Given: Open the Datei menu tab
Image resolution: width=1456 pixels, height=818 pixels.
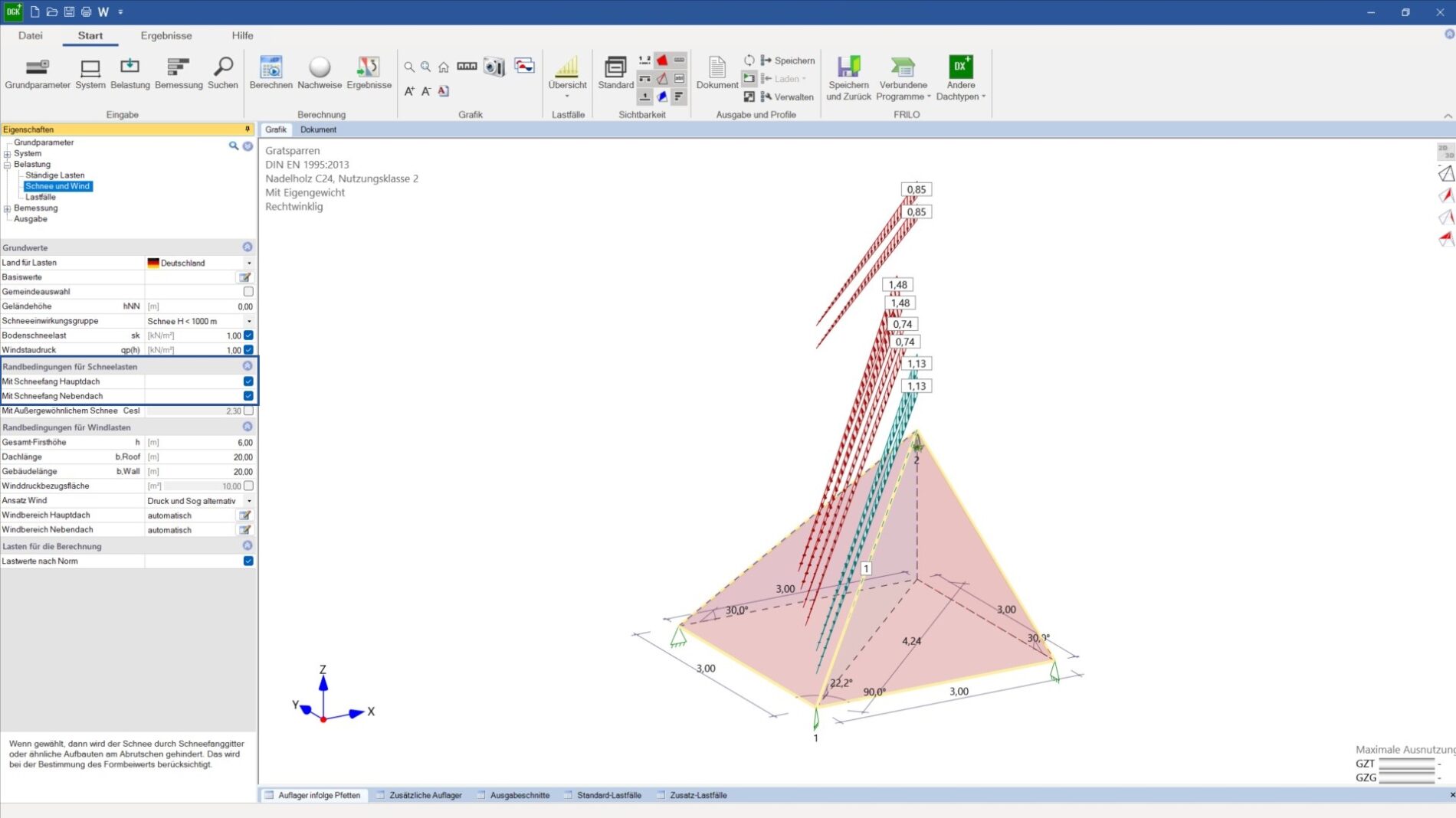Looking at the screenshot, I should pos(31,35).
